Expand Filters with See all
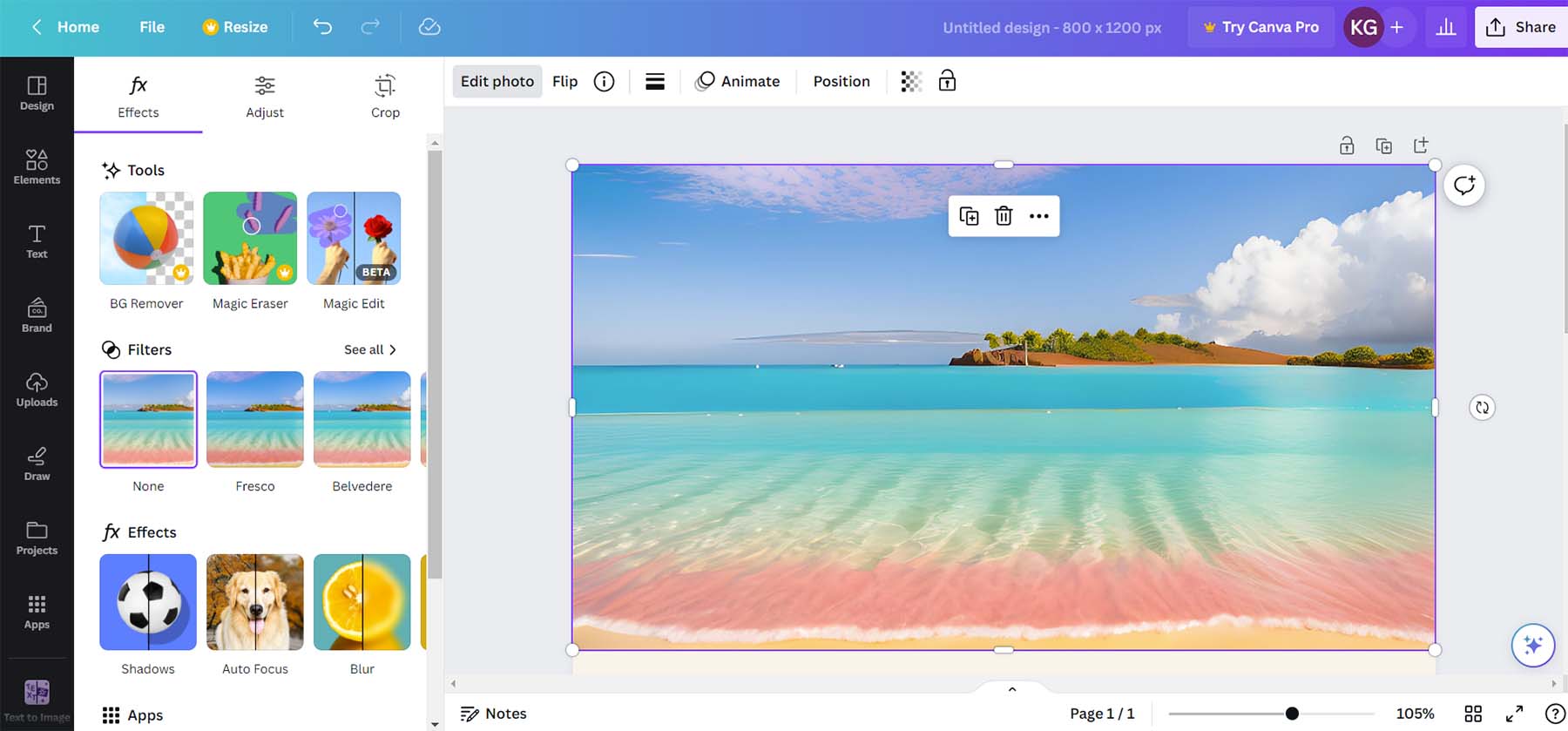 tap(370, 349)
